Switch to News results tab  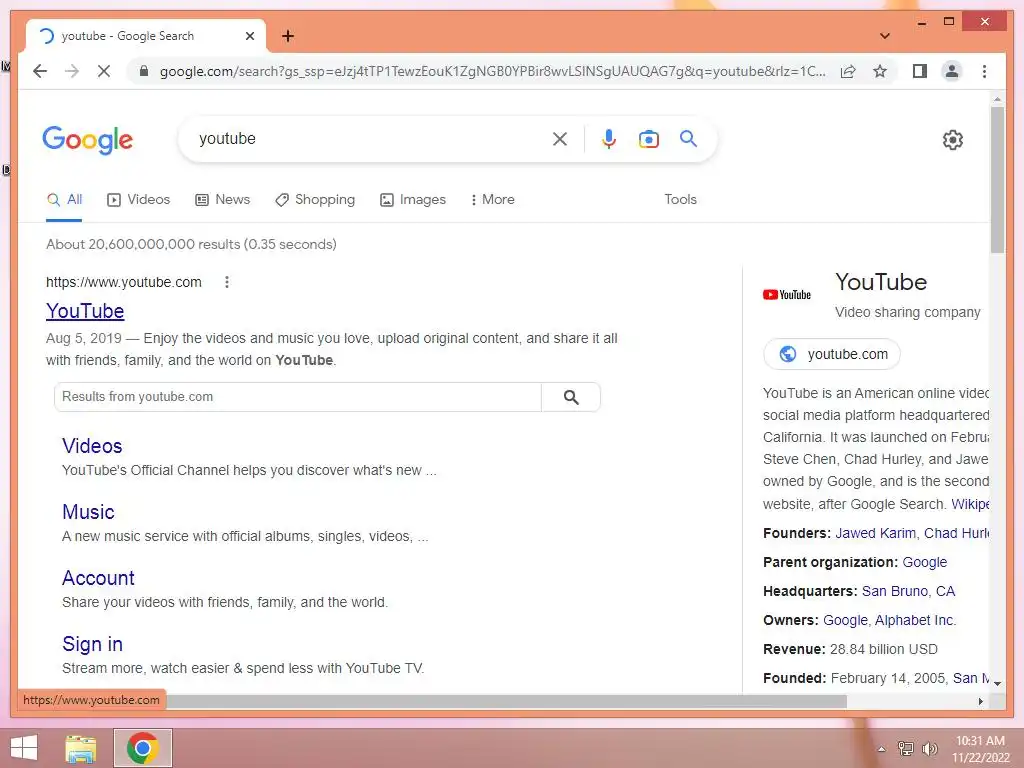click(x=223, y=200)
